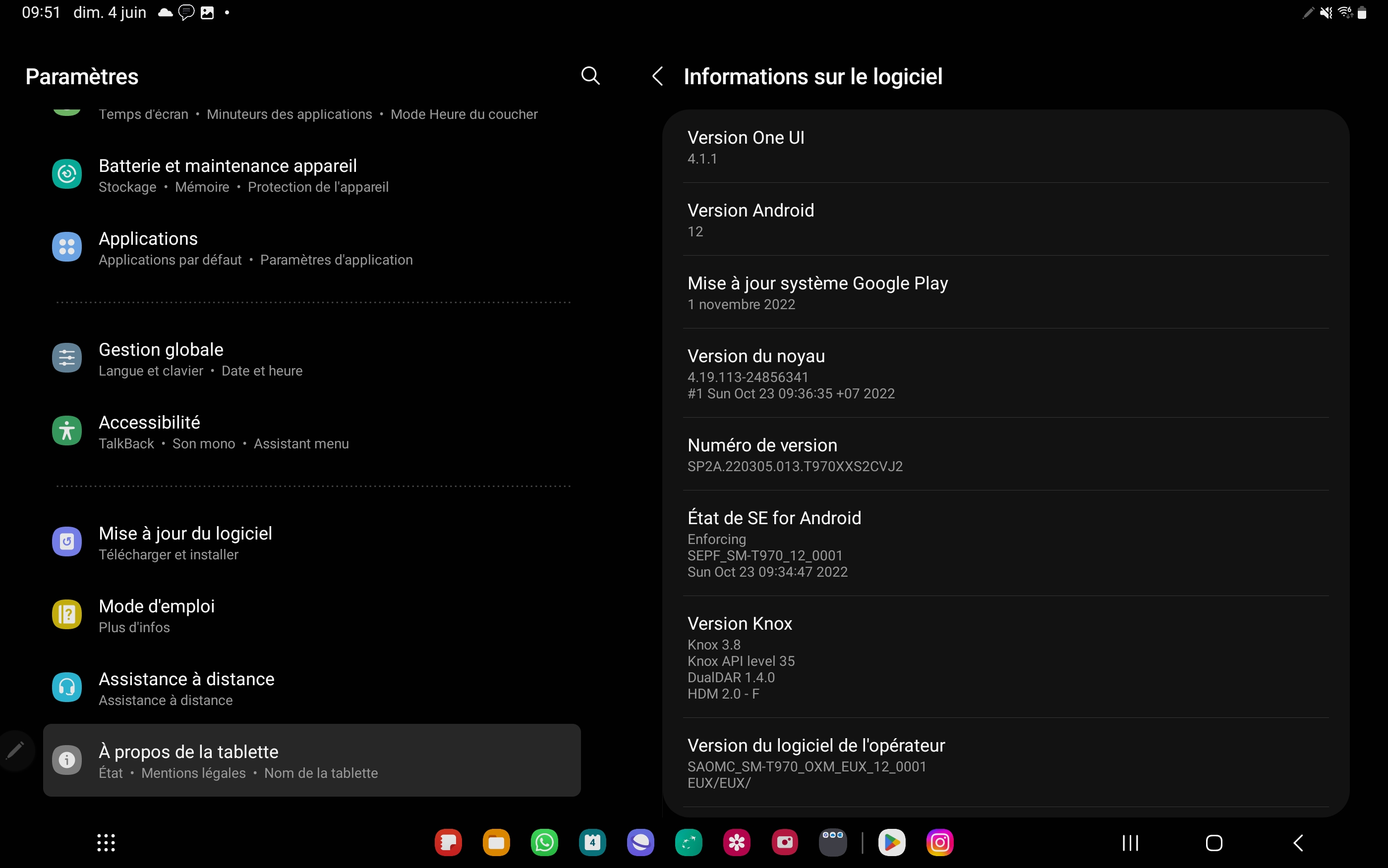
Task: Tap the search magnifier icon in Paramètres
Action: tap(590, 76)
